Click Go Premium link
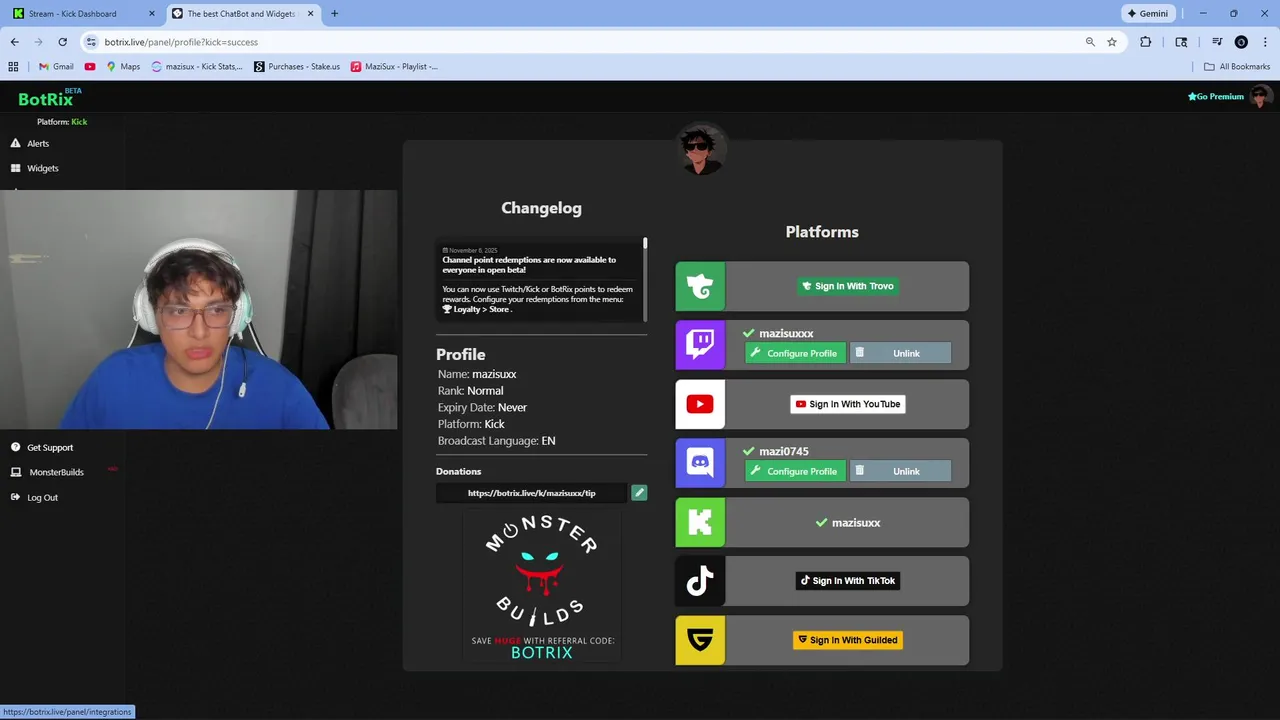 coord(1216,97)
